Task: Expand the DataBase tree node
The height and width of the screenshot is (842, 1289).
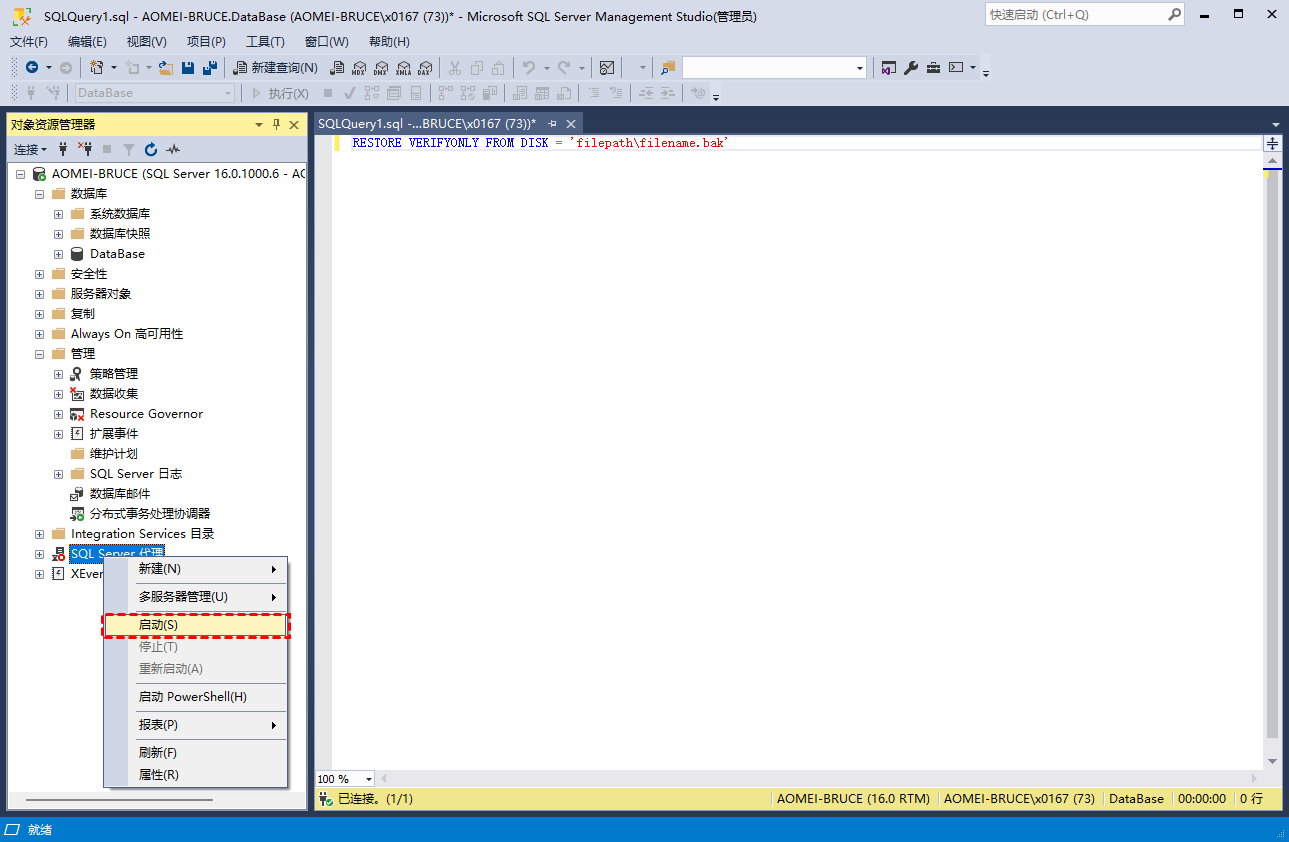Action: click(58, 254)
